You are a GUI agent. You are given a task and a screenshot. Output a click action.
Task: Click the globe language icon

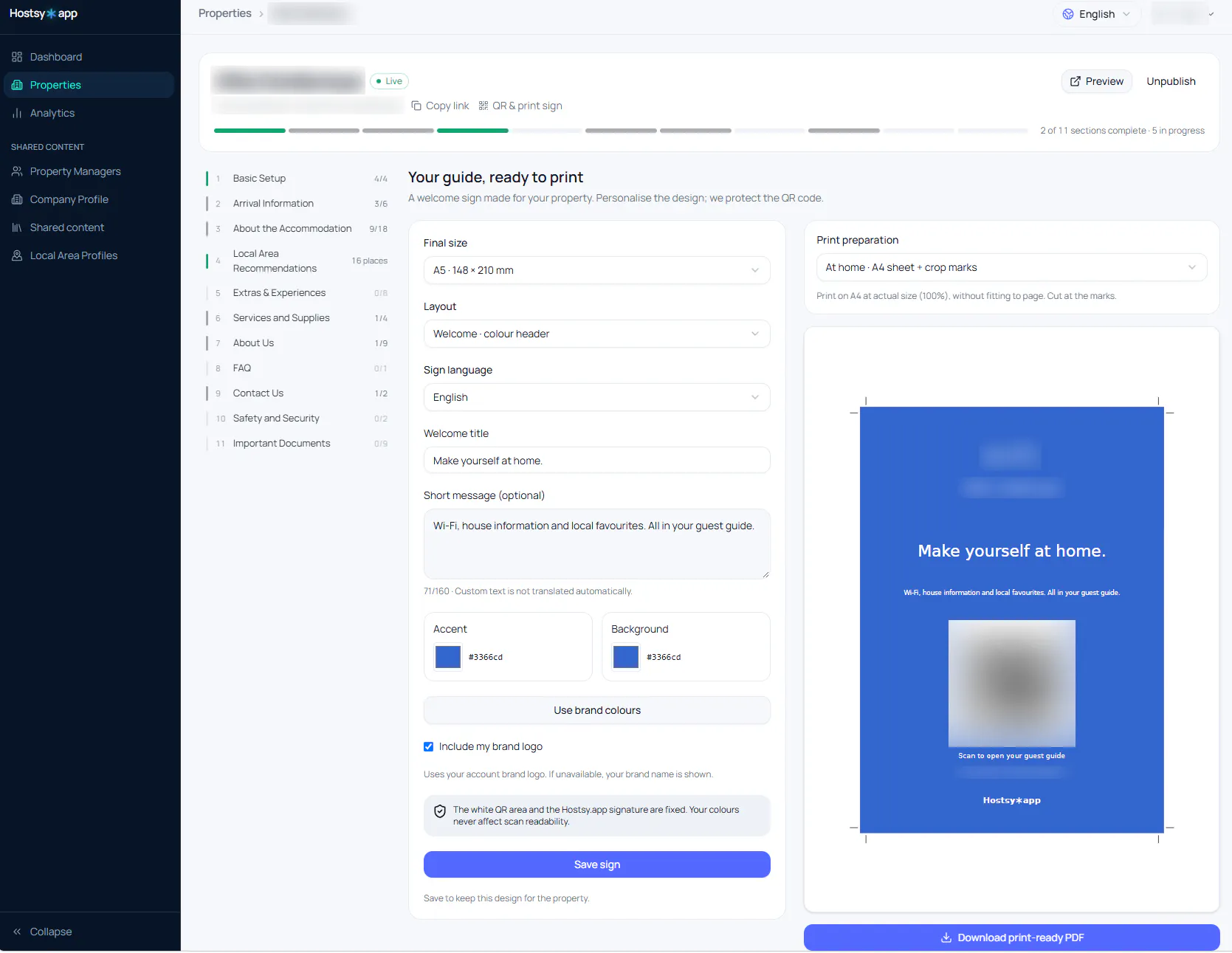click(x=1068, y=14)
